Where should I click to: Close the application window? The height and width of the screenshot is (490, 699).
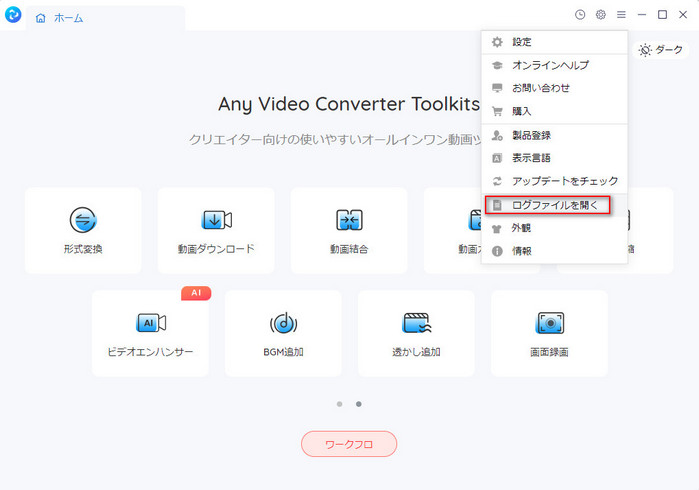tap(683, 15)
